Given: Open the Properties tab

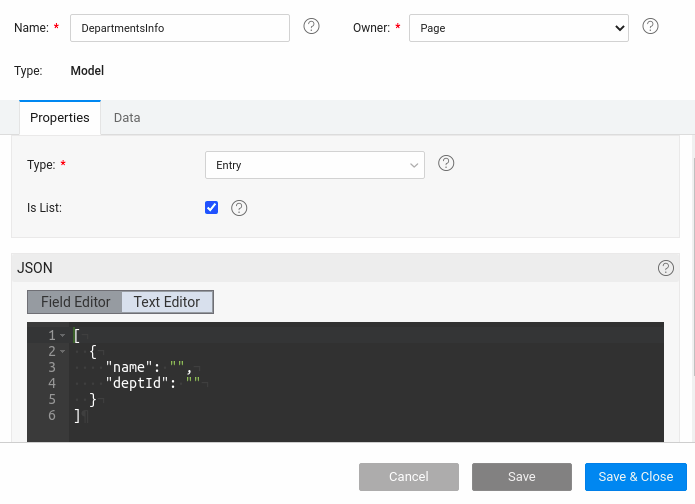Looking at the screenshot, I should pos(60,118).
